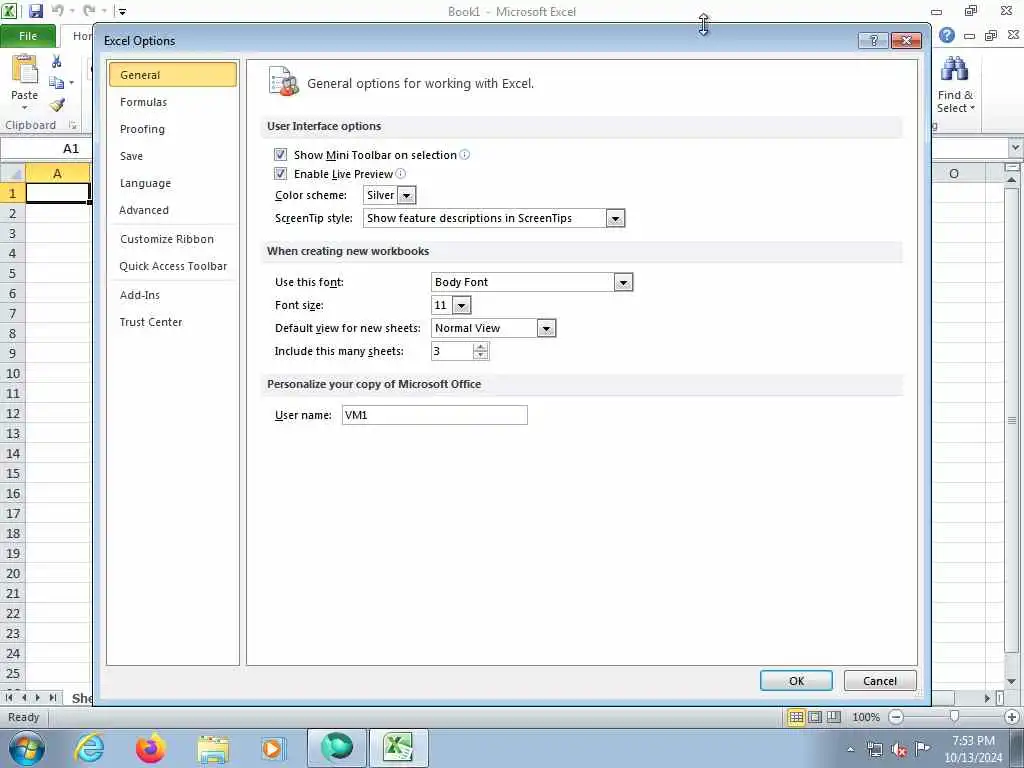
Task: Open the Windows Start button
Action: [26, 748]
